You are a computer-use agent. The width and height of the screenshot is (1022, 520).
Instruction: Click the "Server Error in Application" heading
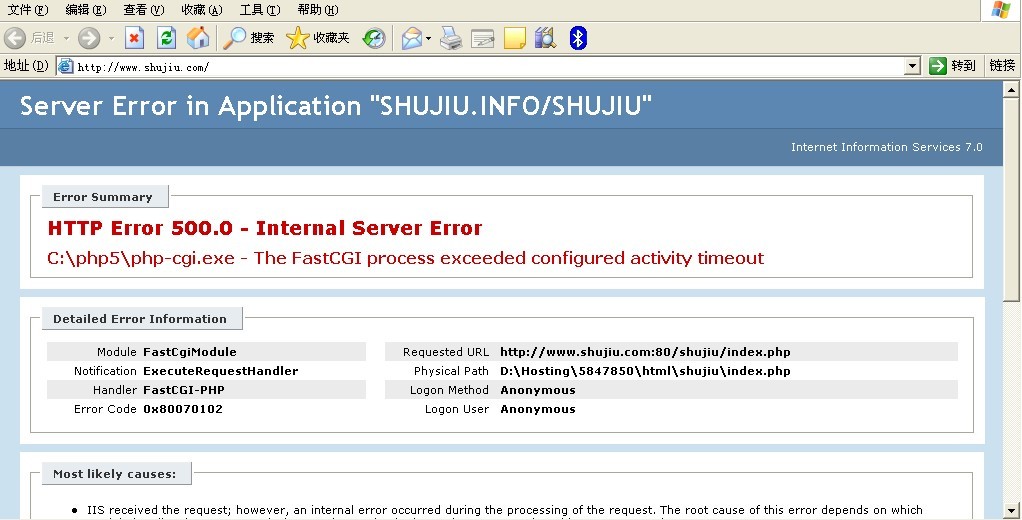[336, 106]
